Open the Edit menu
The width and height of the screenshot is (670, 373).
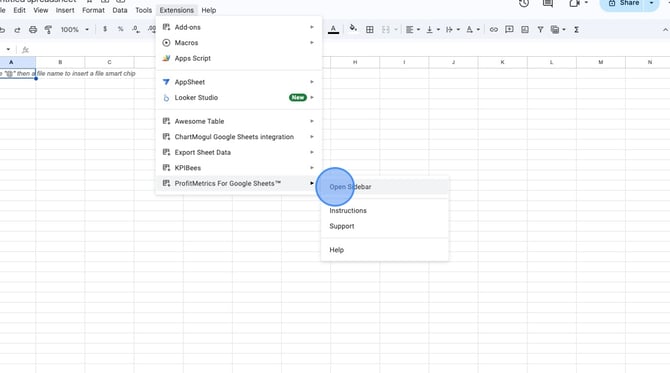19,10
